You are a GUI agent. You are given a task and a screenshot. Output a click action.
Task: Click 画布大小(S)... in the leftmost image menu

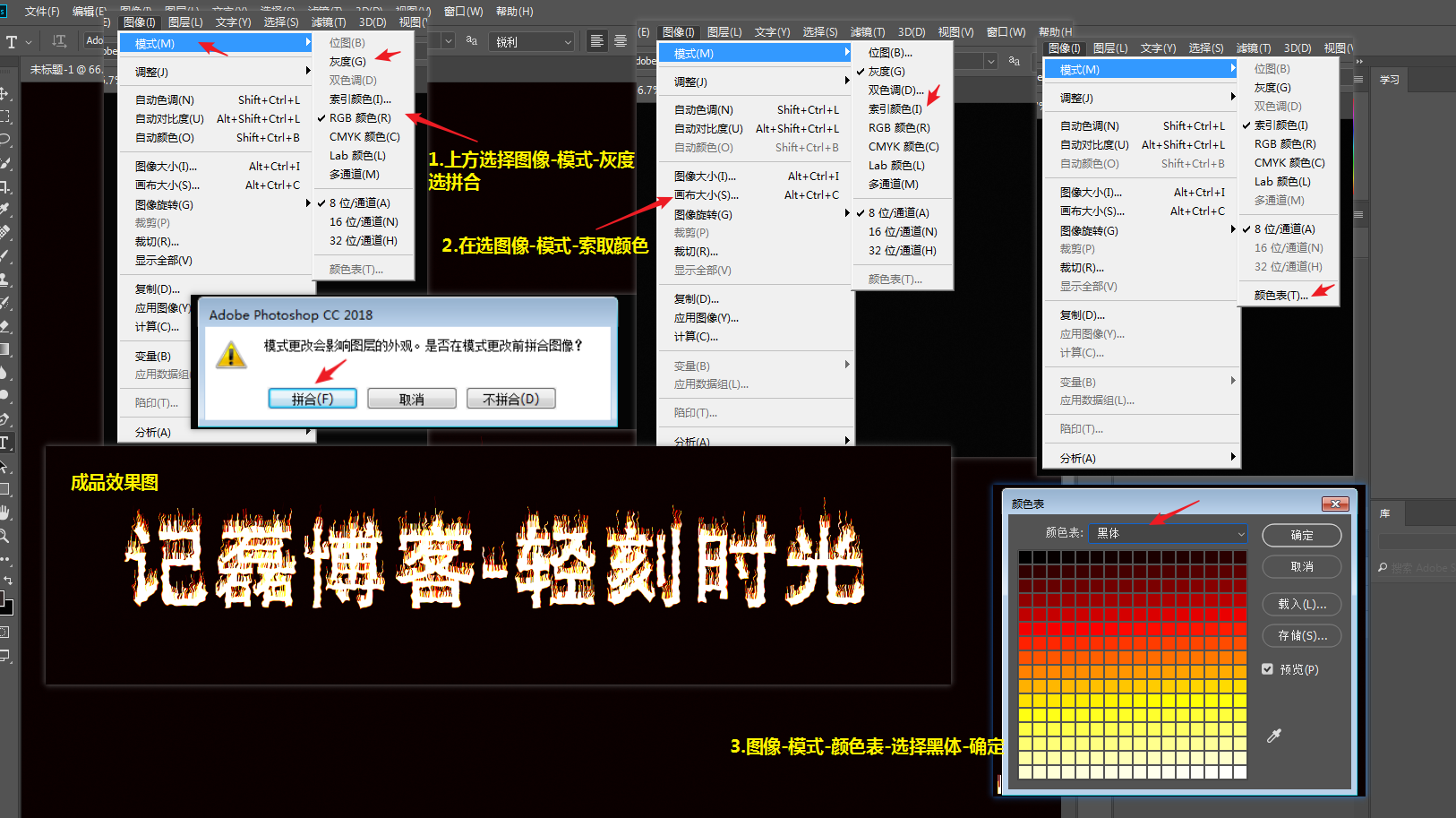point(167,185)
